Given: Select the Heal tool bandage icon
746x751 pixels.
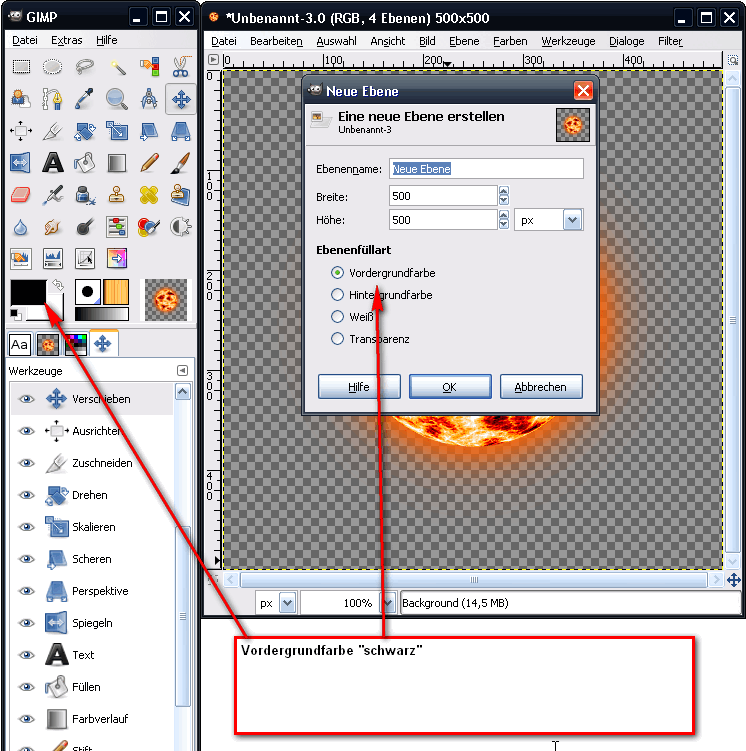Looking at the screenshot, I should coord(150,195).
